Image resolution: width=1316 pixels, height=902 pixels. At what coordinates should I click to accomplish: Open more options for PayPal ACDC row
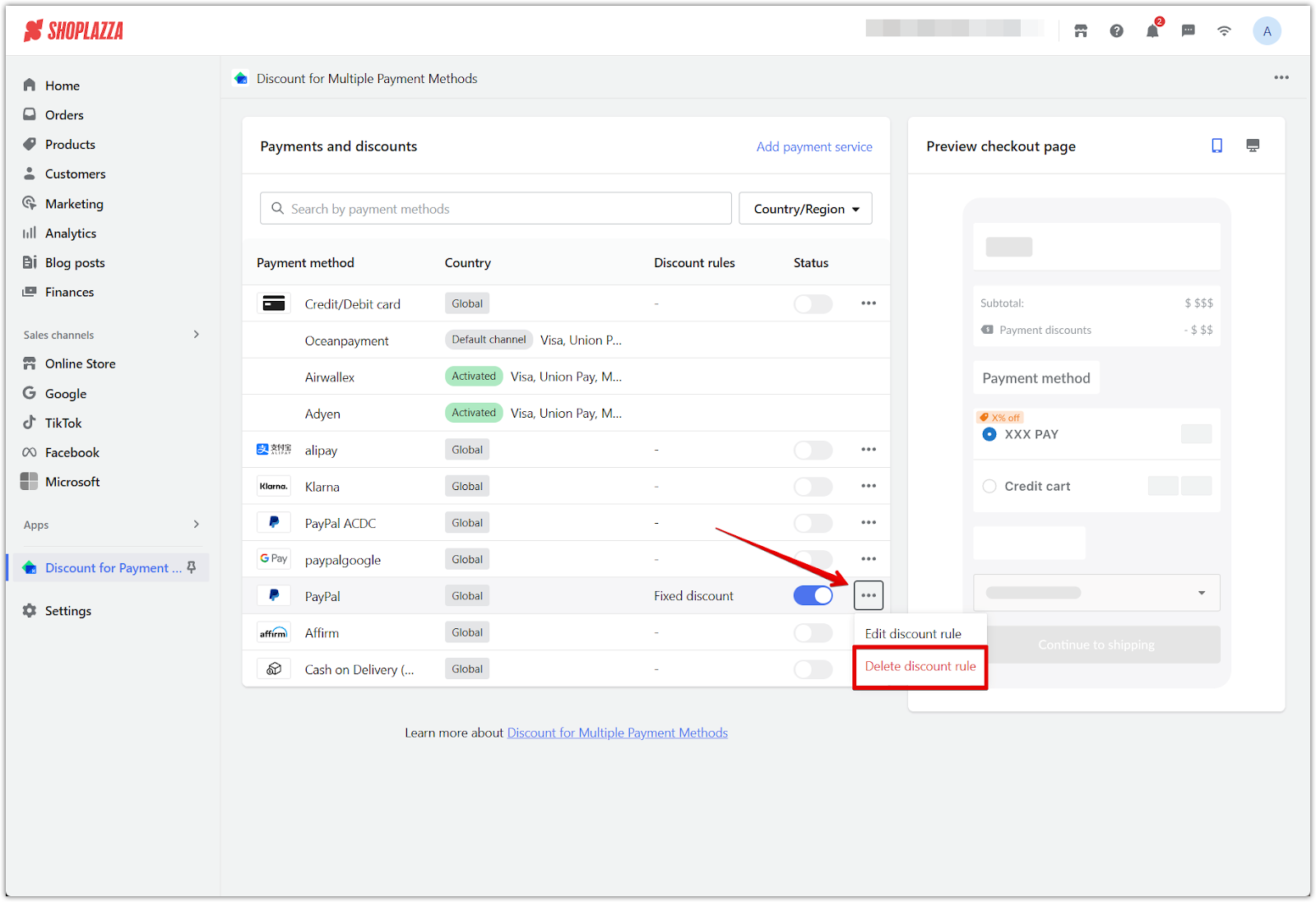pyautogui.click(x=869, y=523)
